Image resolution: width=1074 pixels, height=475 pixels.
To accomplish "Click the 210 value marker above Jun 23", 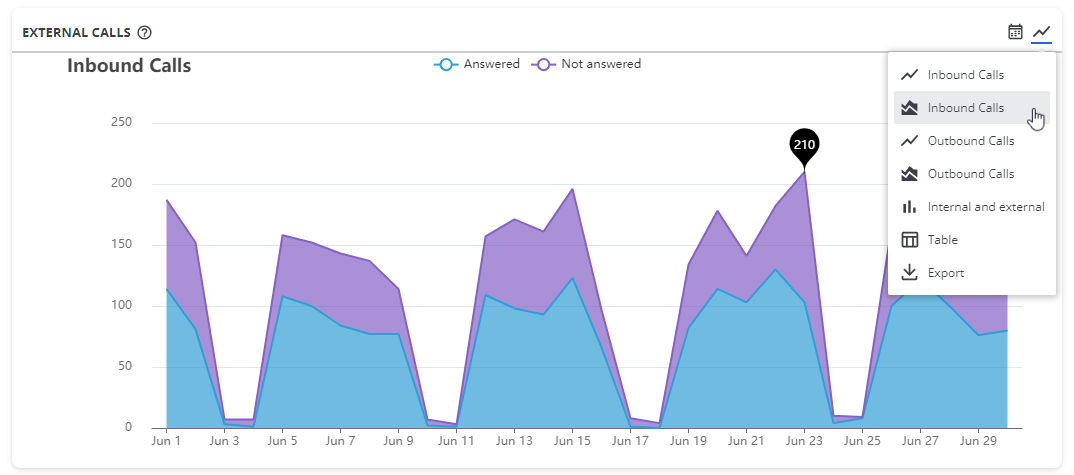I will coord(804,144).
